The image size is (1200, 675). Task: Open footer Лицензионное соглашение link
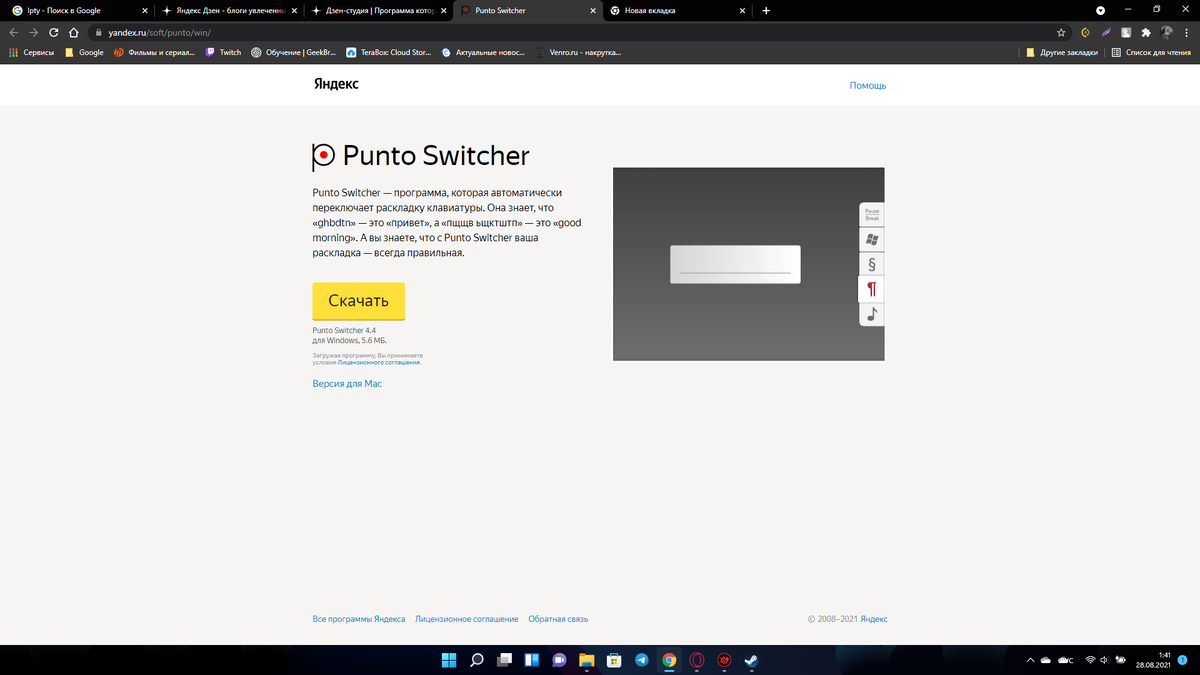click(467, 619)
